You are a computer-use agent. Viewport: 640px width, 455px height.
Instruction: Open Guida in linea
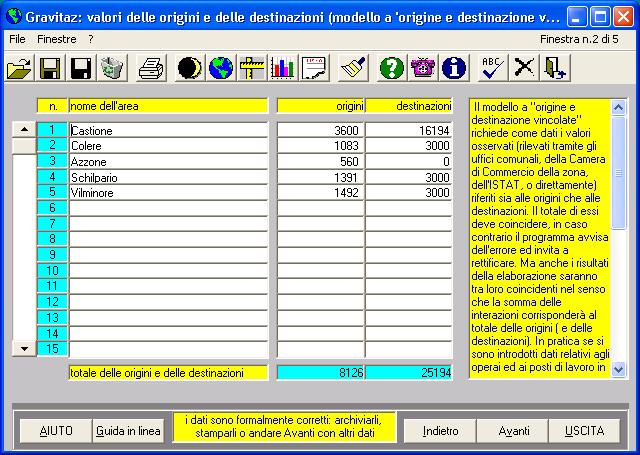point(127,431)
